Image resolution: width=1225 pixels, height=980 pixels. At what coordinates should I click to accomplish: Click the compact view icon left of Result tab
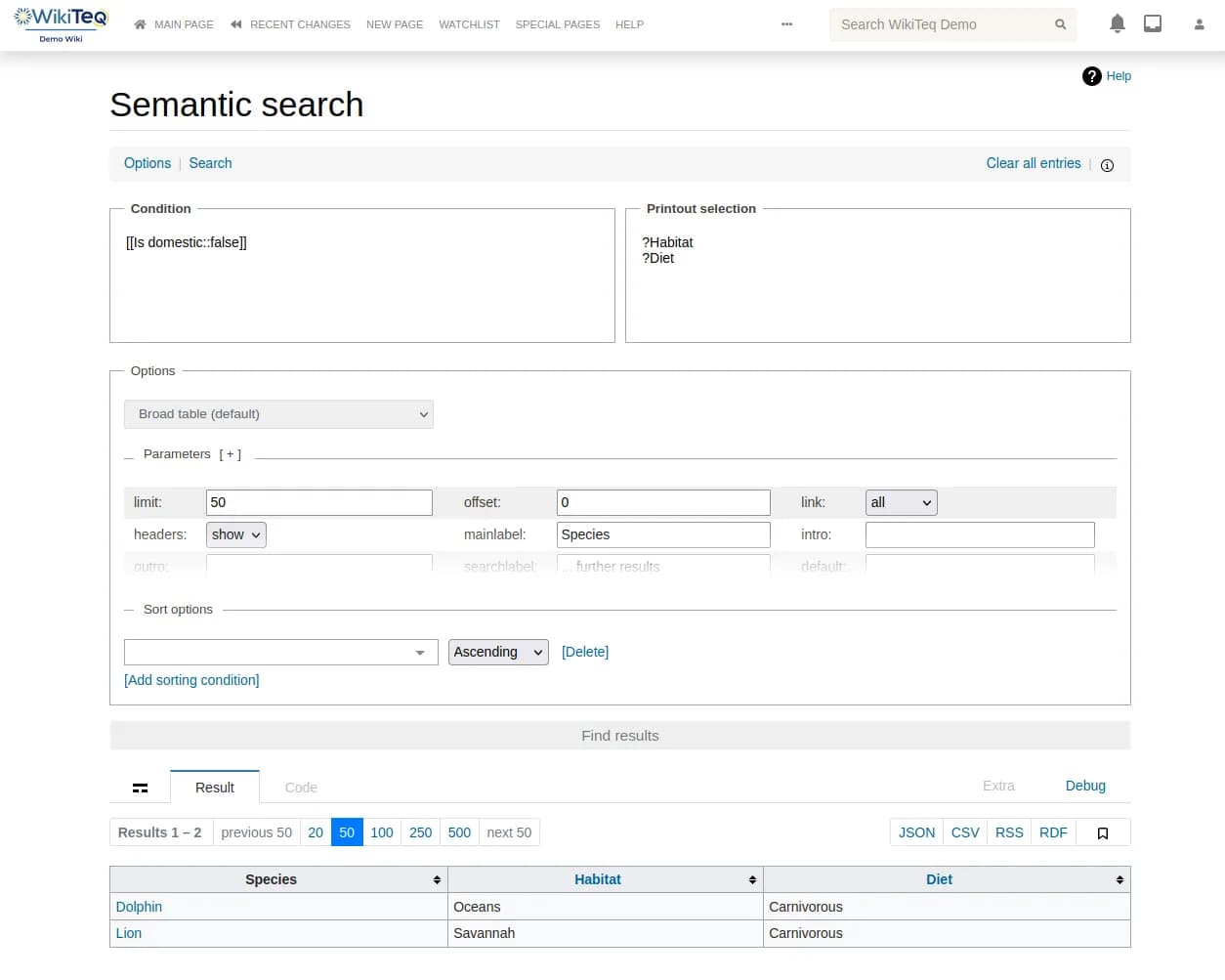point(140,787)
